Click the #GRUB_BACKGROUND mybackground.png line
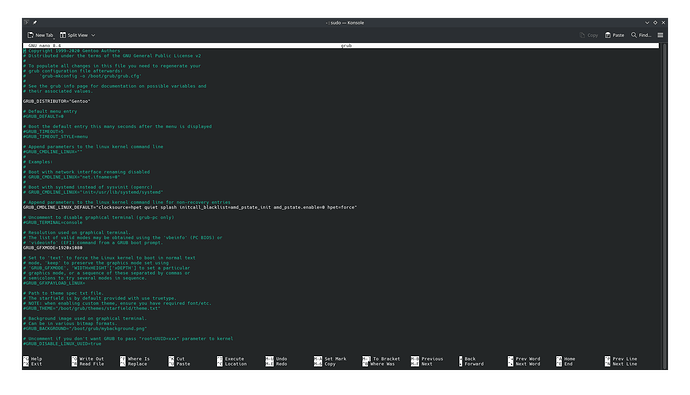This screenshot has height=395, width=690. tap(85, 329)
